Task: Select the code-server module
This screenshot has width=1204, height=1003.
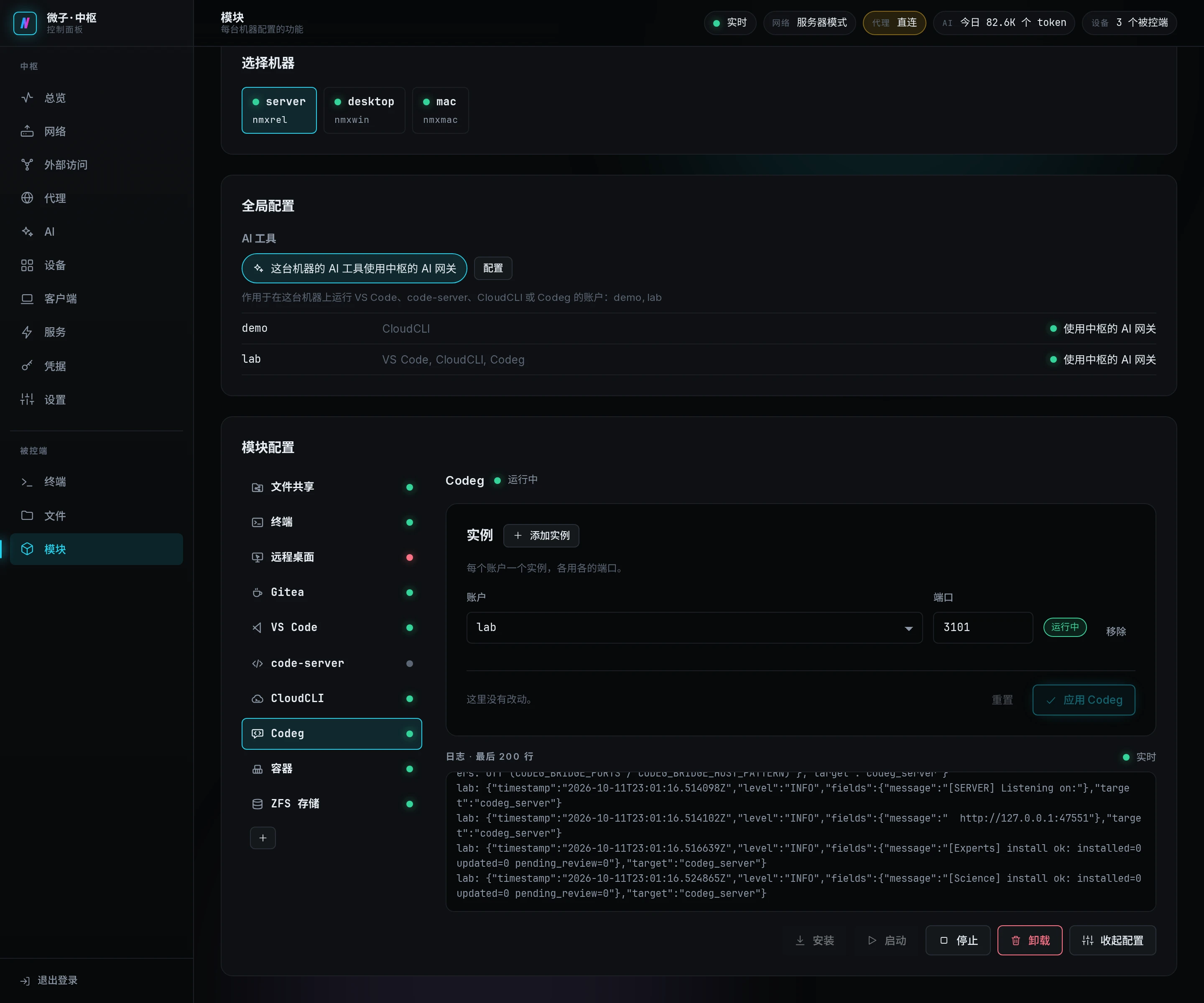Action: [x=332, y=663]
